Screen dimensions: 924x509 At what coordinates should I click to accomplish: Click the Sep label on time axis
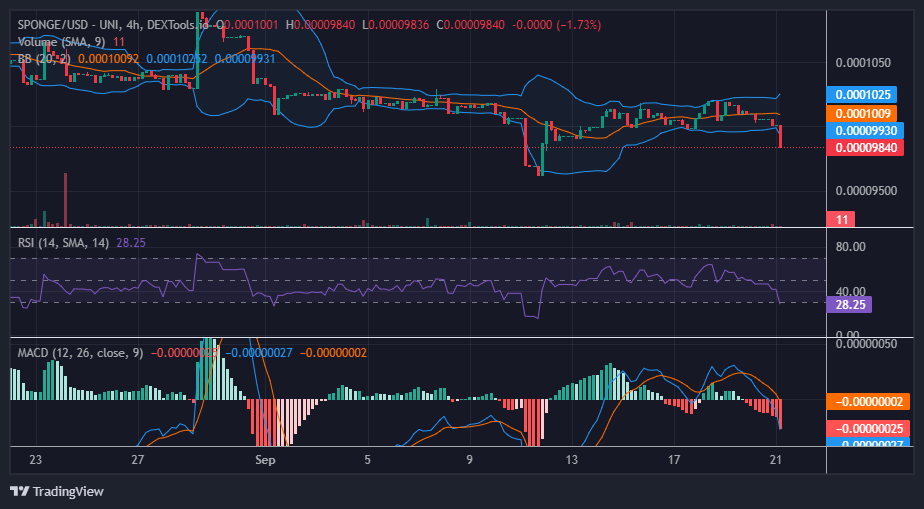(265, 460)
